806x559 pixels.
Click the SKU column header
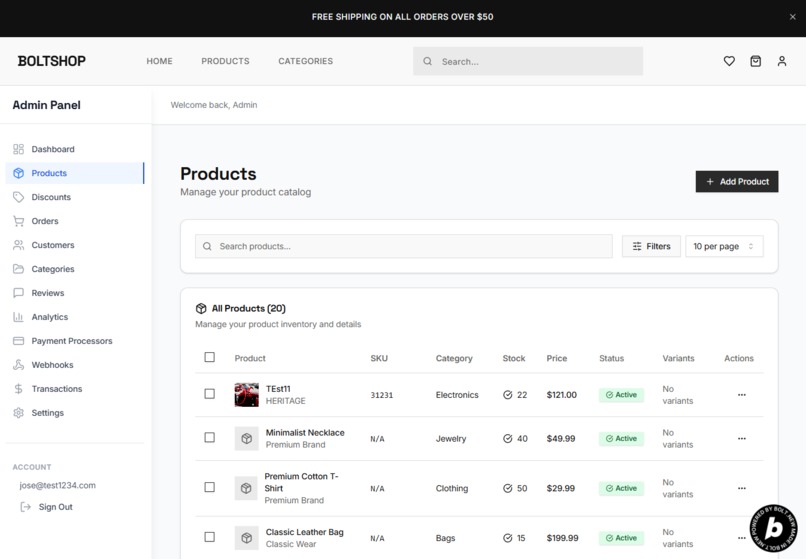(x=379, y=358)
